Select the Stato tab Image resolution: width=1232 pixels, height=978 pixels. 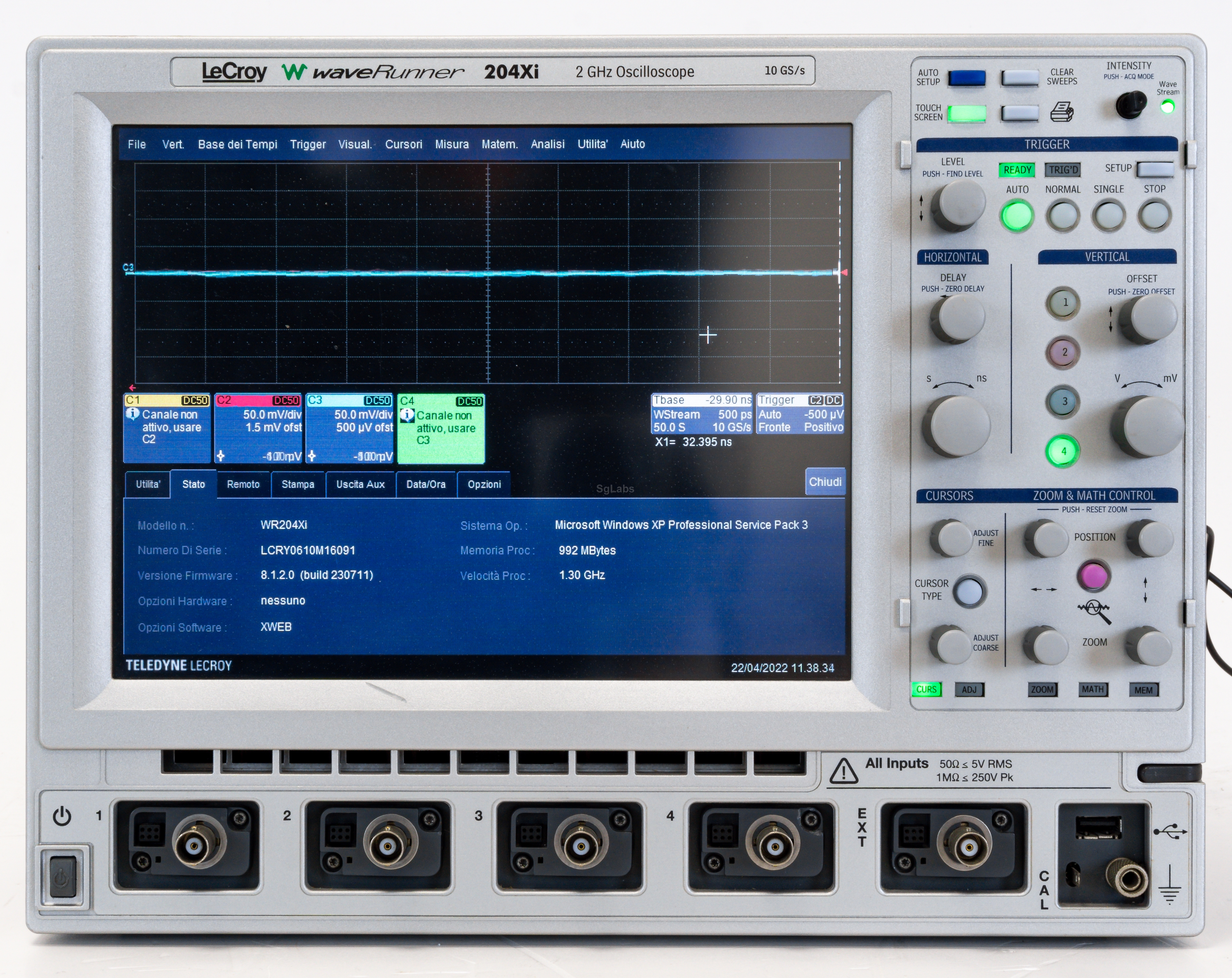tap(193, 484)
